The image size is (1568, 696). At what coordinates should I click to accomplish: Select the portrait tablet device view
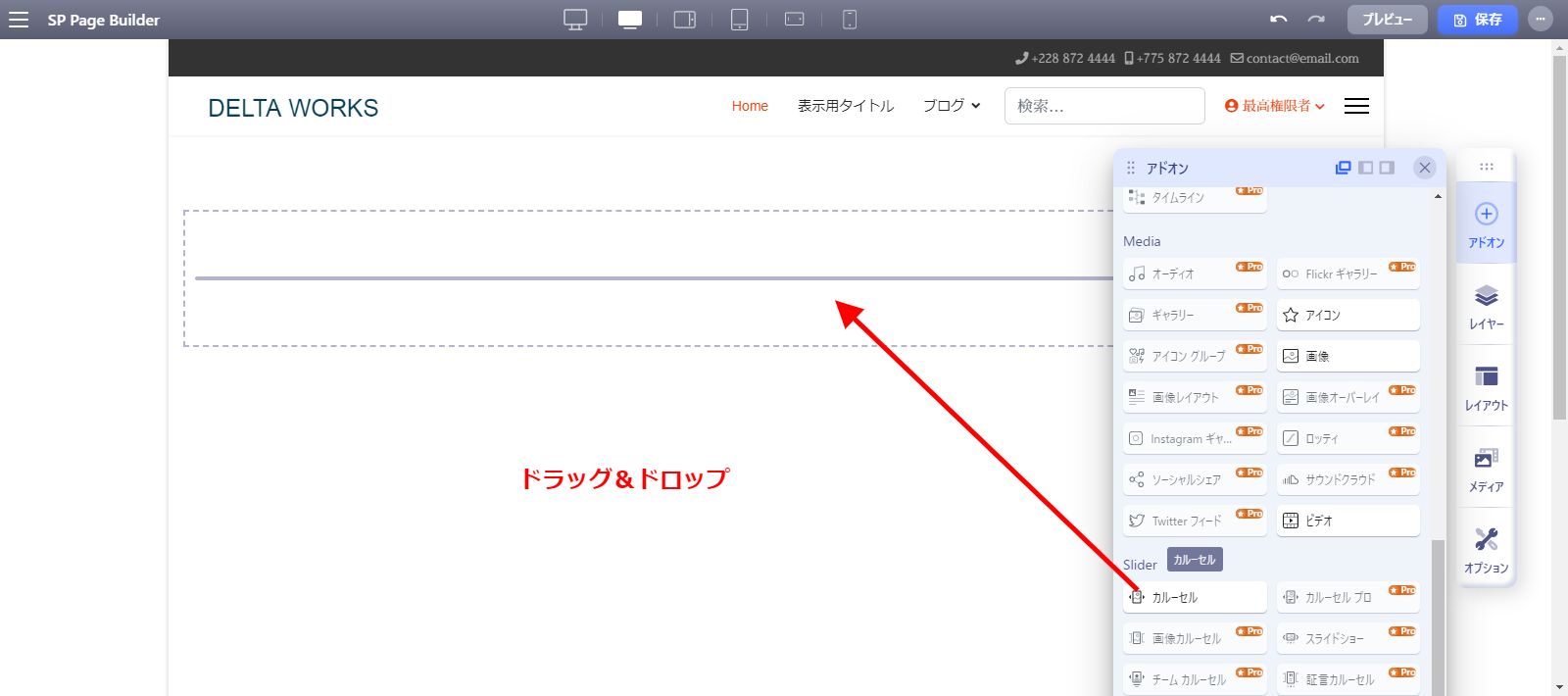pyautogui.click(x=739, y=20)
